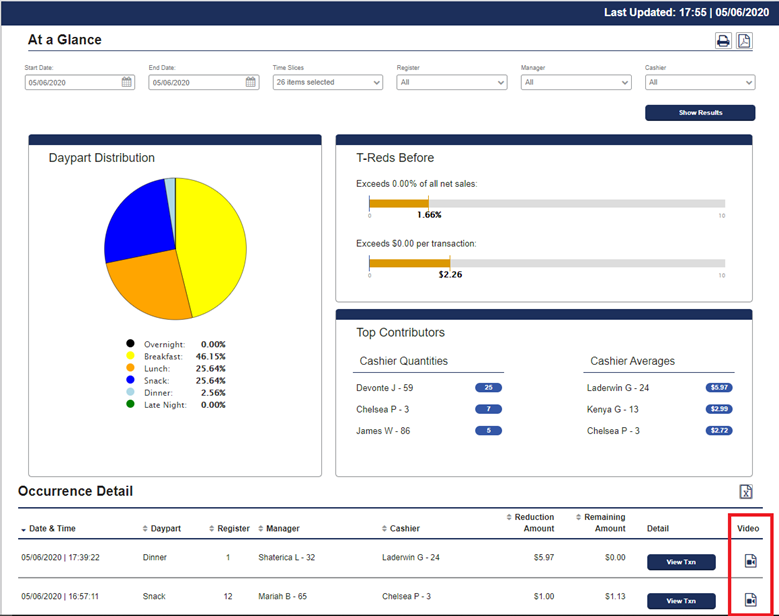Click View Txn for Laderwin G row

click(681, 562)
